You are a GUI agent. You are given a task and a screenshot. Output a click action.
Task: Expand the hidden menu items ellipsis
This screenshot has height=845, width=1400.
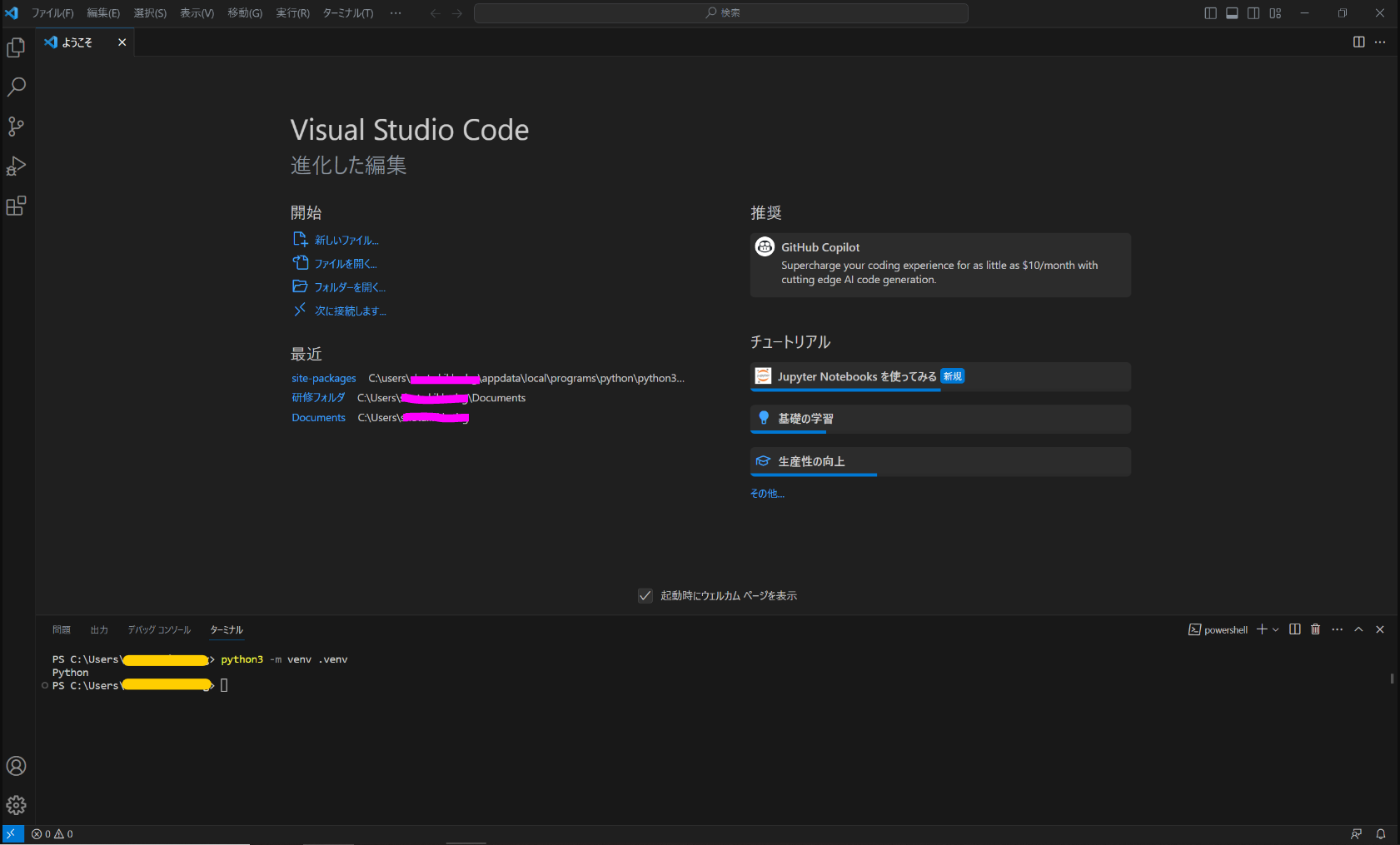point(396,13)
